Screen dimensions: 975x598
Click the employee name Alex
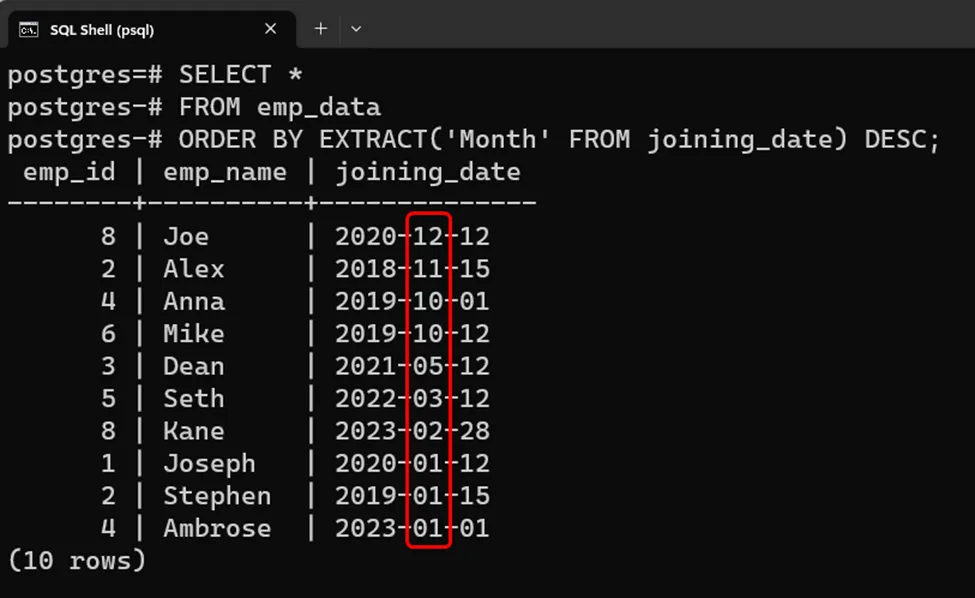click(194, 269)
